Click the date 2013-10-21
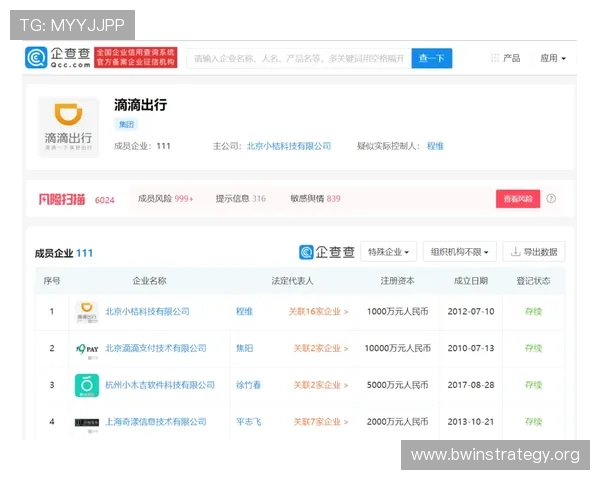This screenshot has height=480, width=600. coord(471,422)
